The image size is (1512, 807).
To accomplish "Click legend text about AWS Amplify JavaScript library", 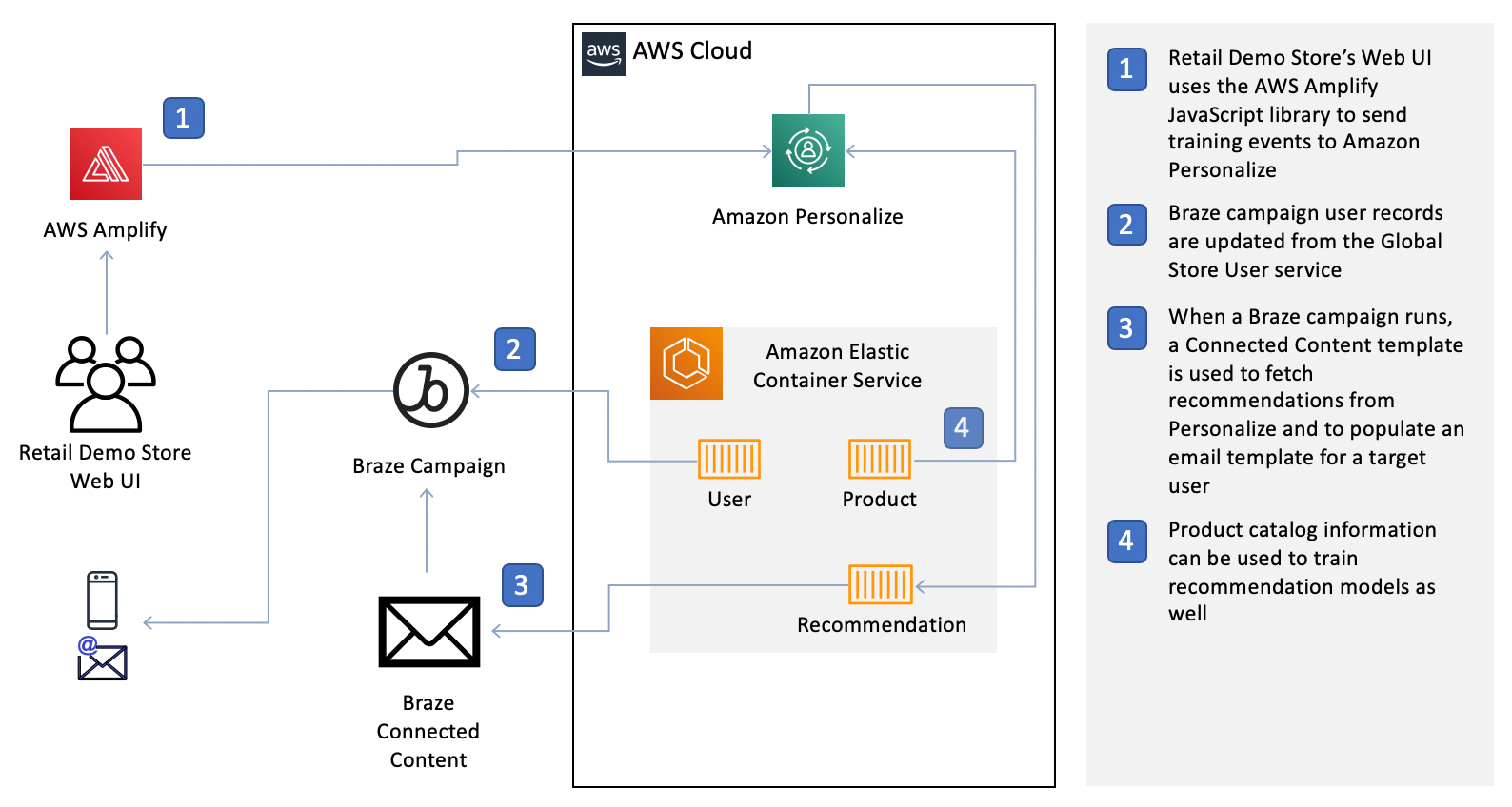I will pos(1300,113).
